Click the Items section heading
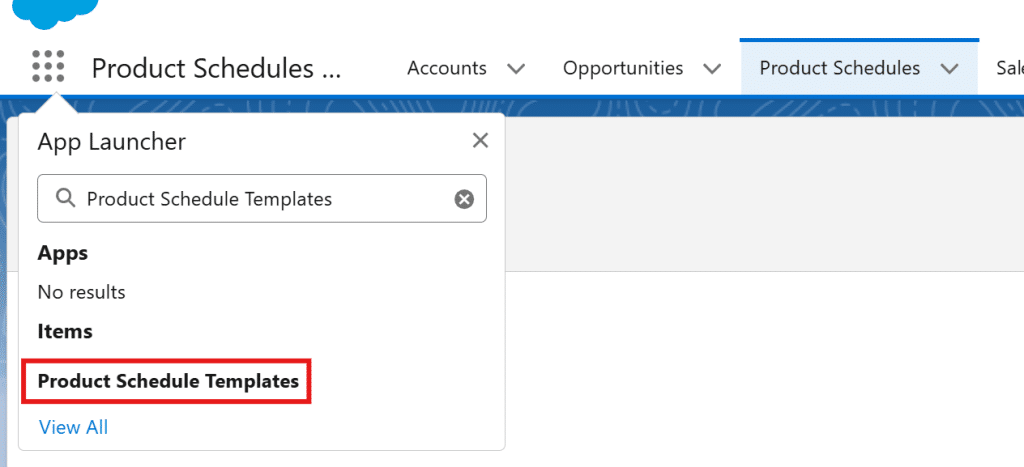1024x467 pixels. 65,331
